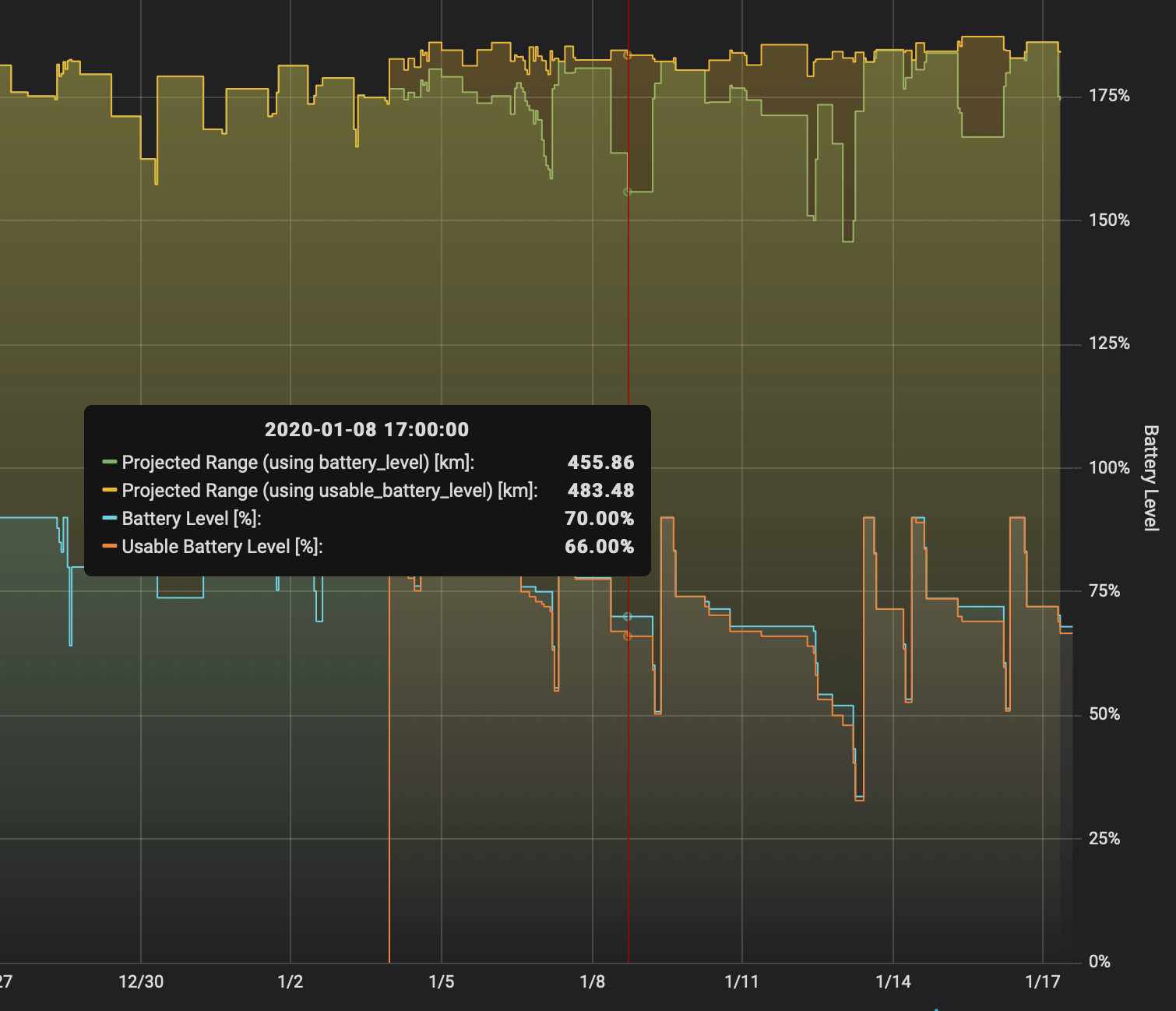Click the 1/2 date label
This screenshot has height=1011, width=1176.
point(290,981)
